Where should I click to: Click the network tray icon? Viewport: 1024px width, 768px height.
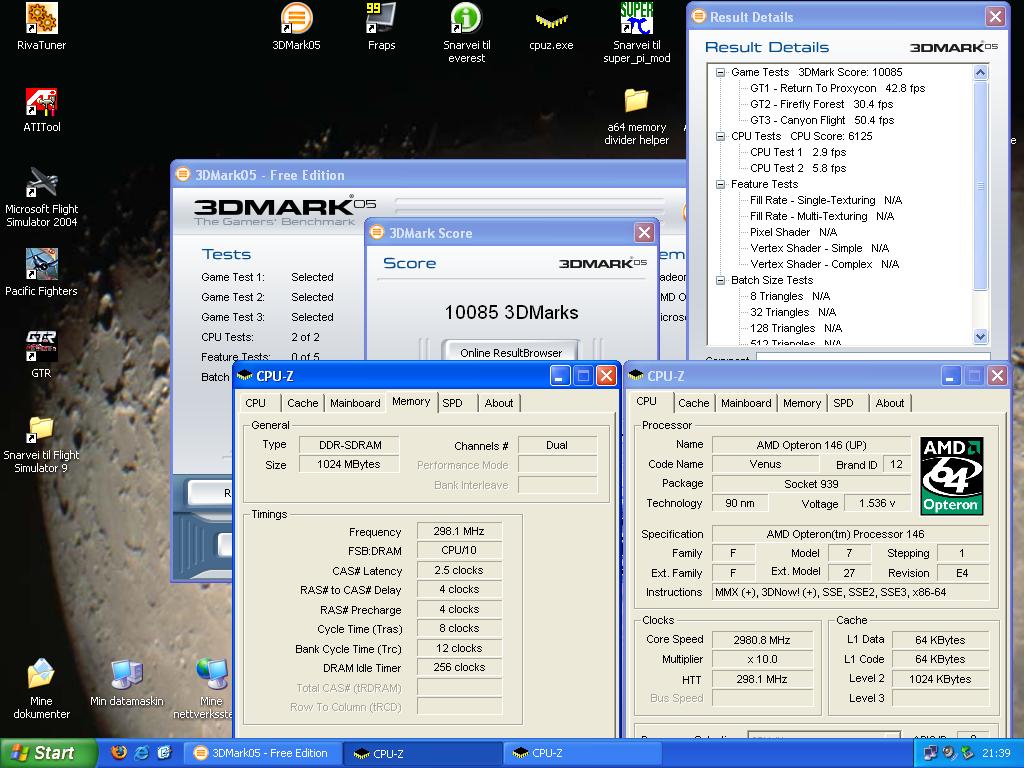coord(930,753)
